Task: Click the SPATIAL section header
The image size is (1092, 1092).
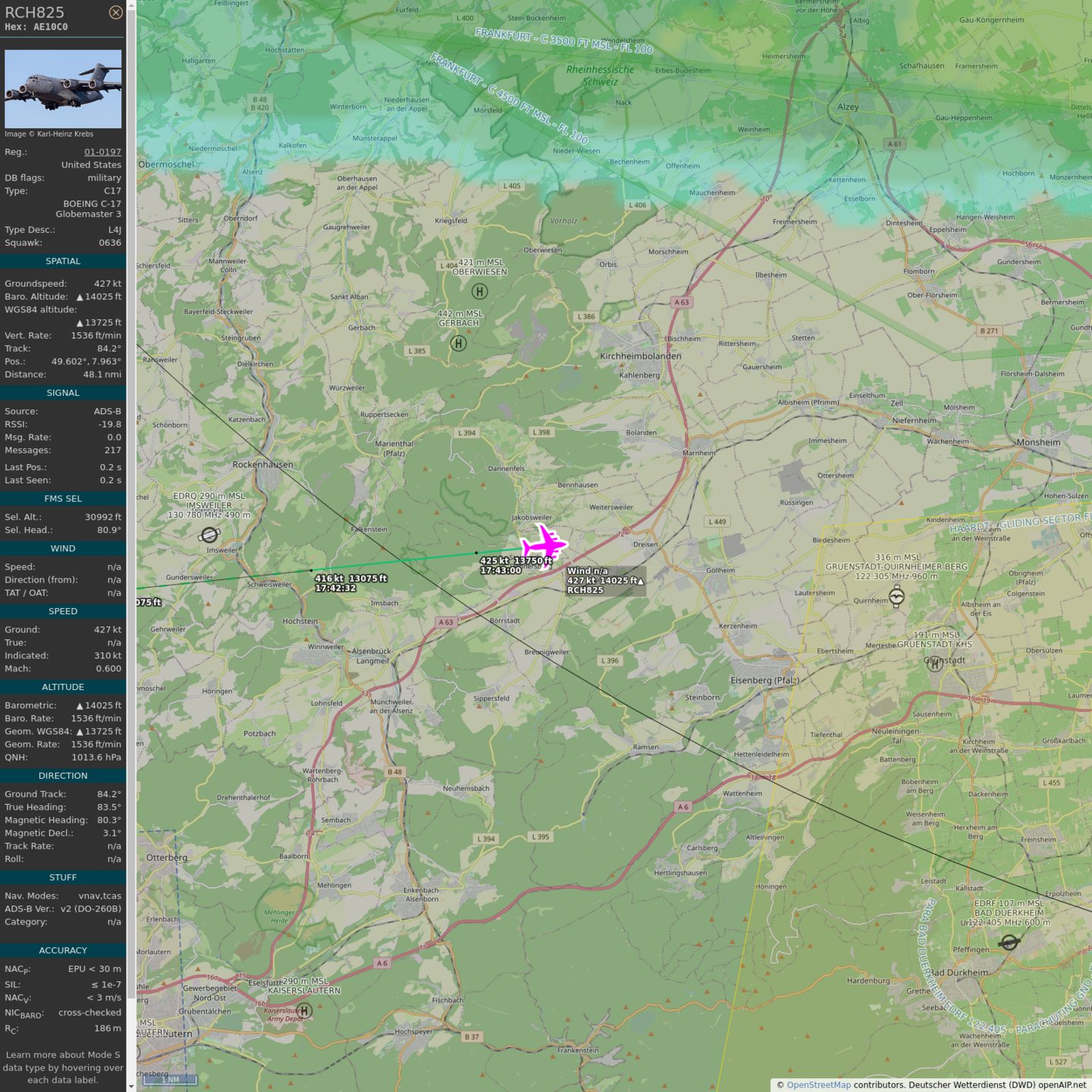Action: tap(63, 261)
